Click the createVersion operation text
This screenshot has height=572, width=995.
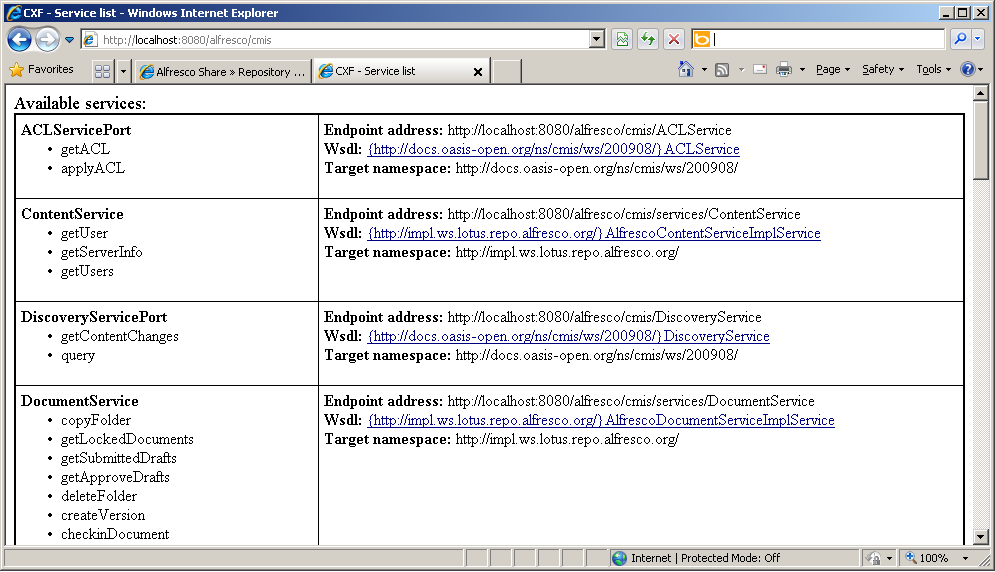[103, 515]
